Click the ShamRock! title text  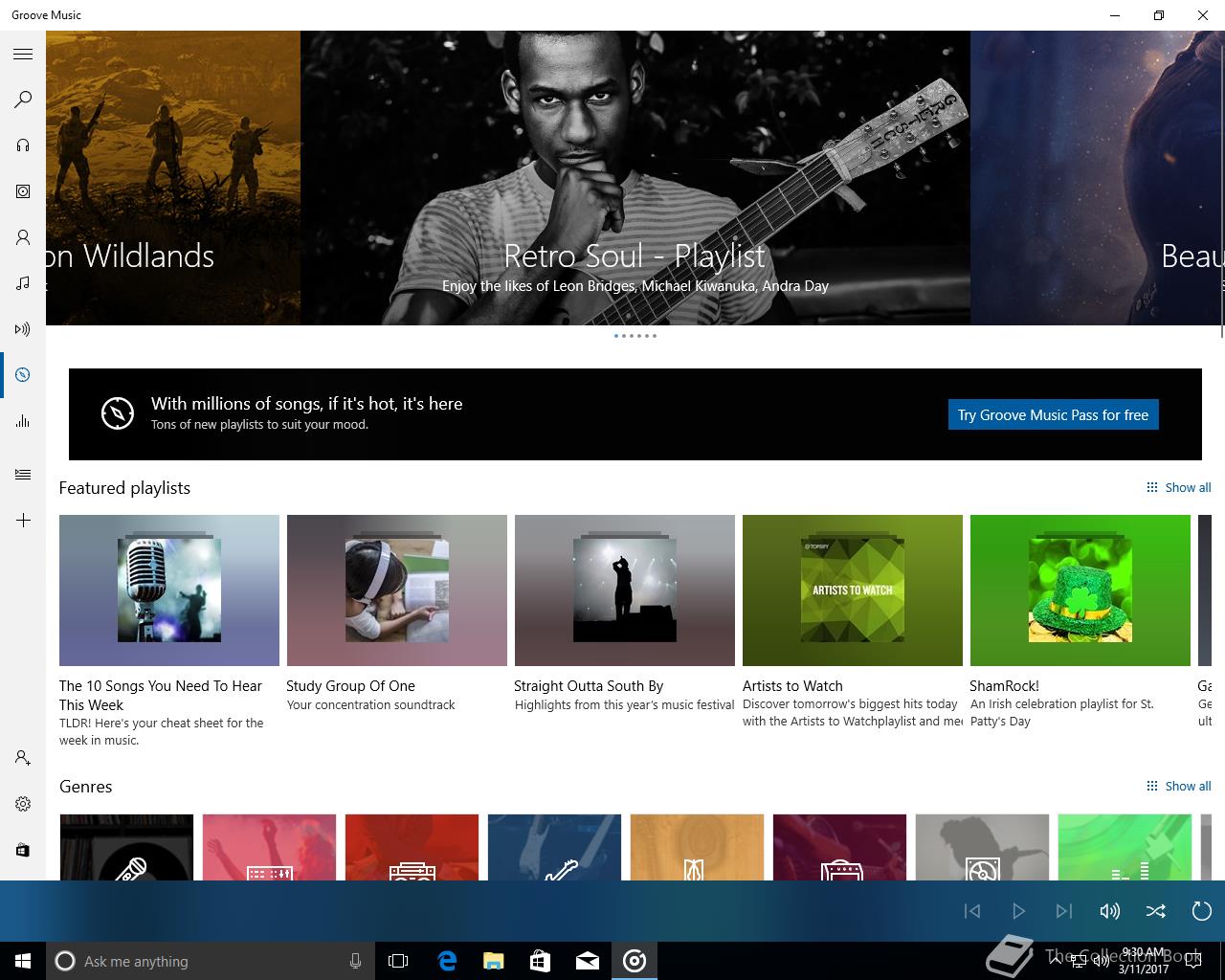coord(1004,685)
